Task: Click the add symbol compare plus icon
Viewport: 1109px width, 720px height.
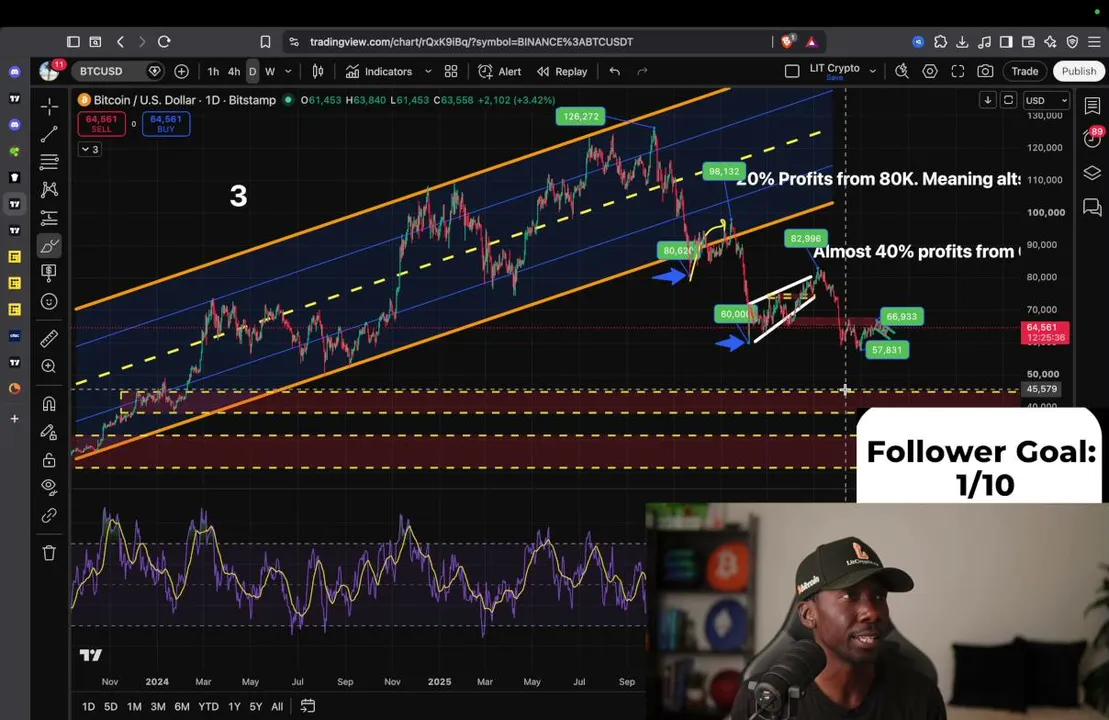Action: pyautogui.click(x=181, y=71)
